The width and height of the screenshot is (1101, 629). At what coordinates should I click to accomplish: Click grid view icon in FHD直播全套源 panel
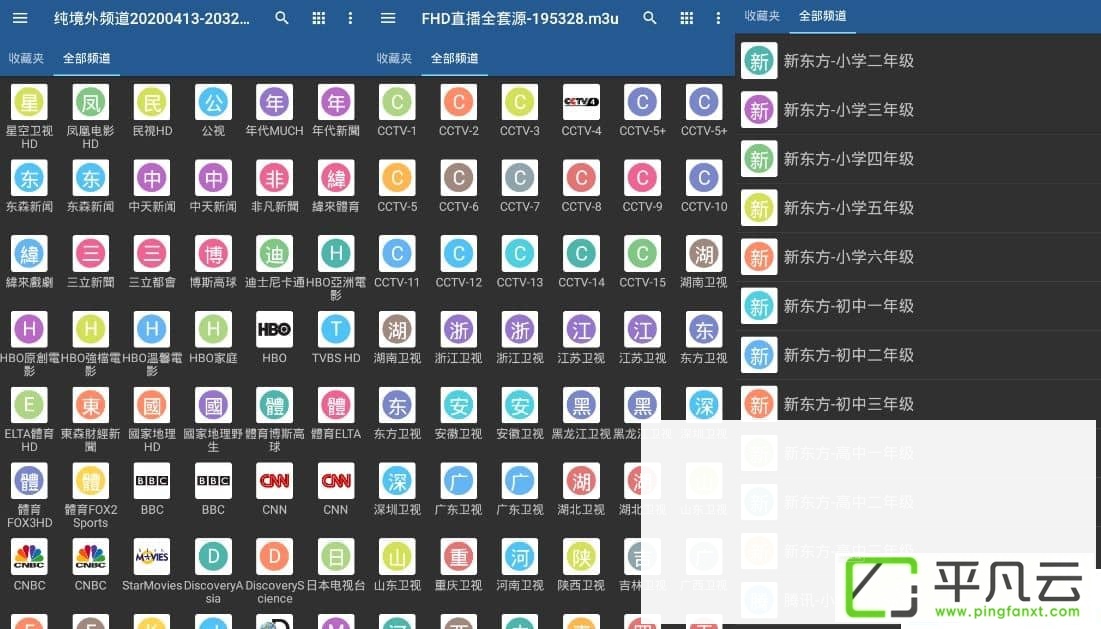click(687, 18)
